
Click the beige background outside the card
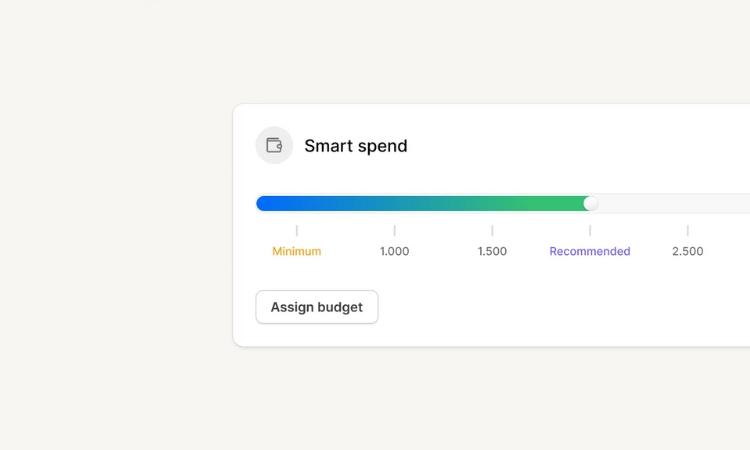pyautogui.click(x=115, y=225)
